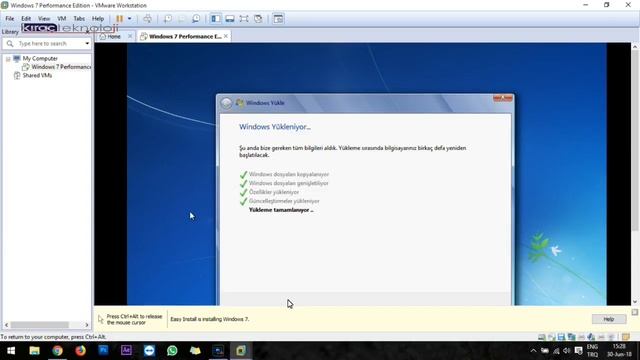
Task: Open TeamViewer from the taskbar
Action: coord(149,351)
